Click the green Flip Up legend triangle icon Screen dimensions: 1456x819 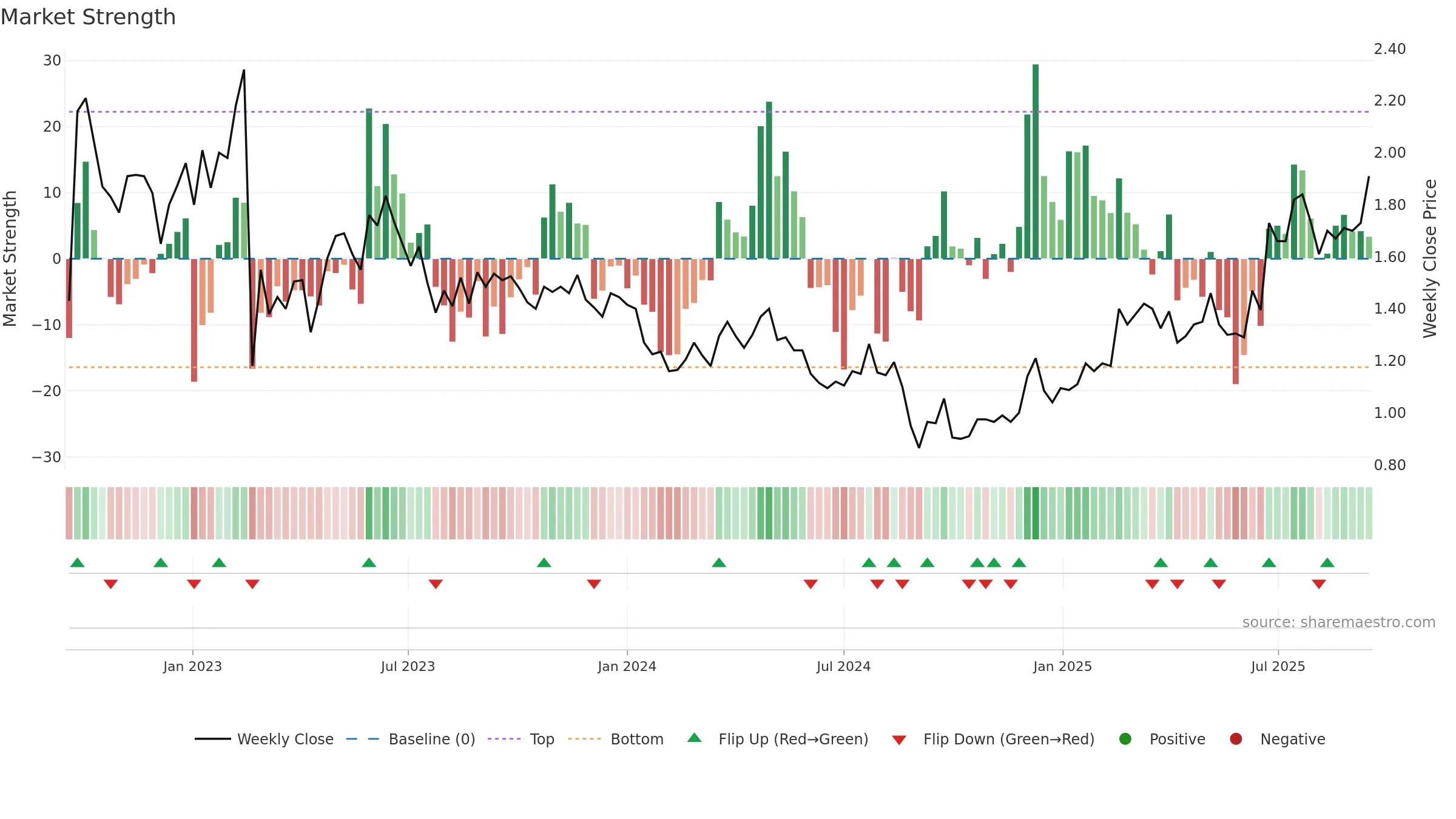click(695, 738)
